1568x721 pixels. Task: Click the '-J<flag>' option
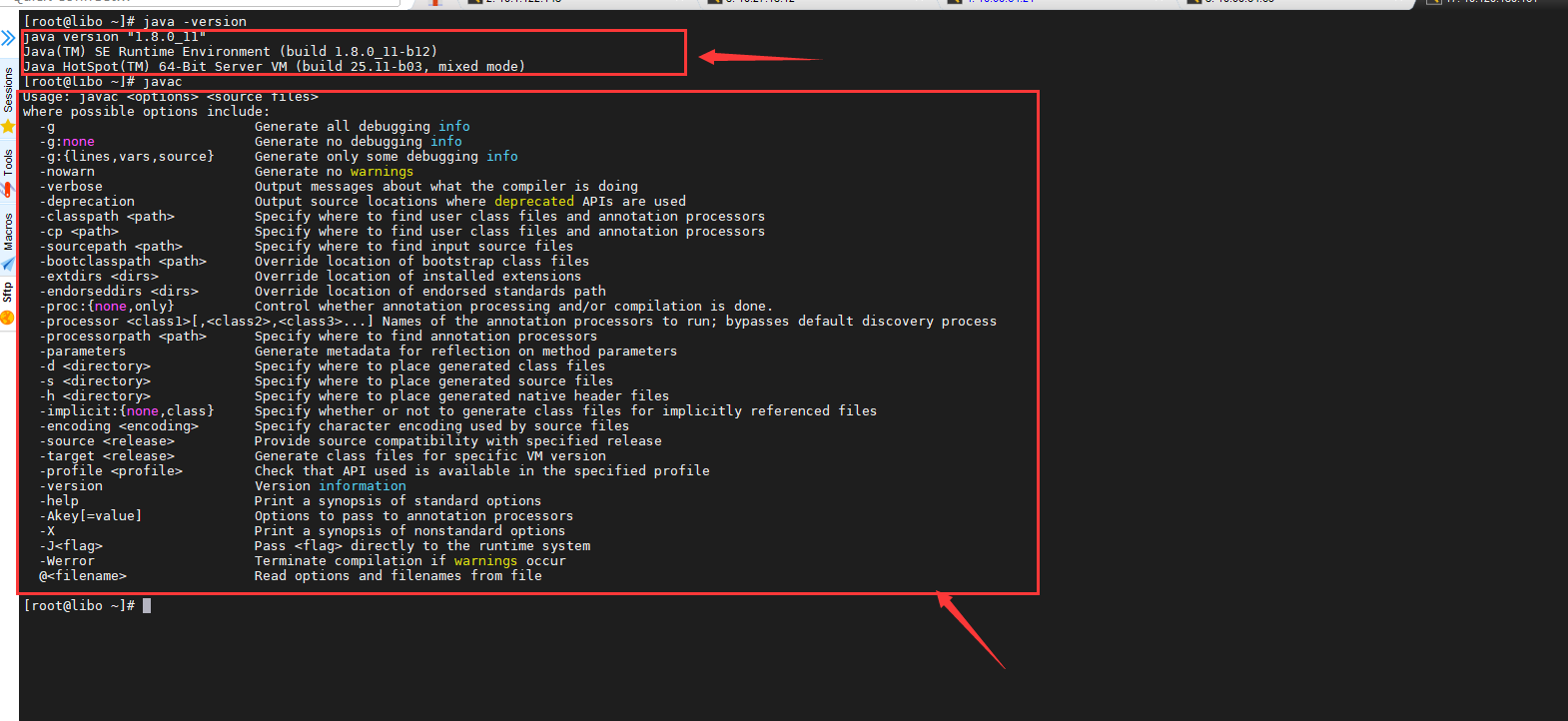click(71, 546)
